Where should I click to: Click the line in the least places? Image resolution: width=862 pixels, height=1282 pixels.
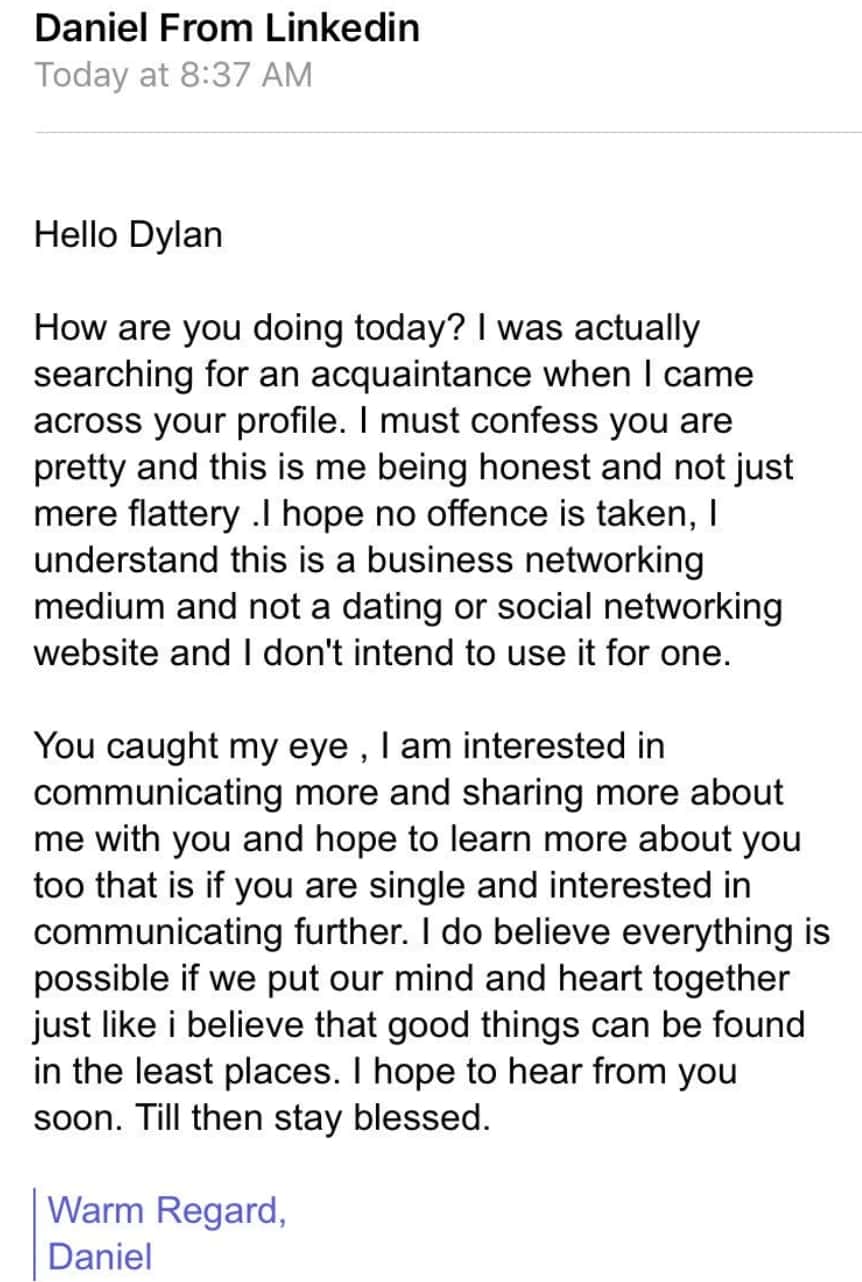[x=385, y=1072]
